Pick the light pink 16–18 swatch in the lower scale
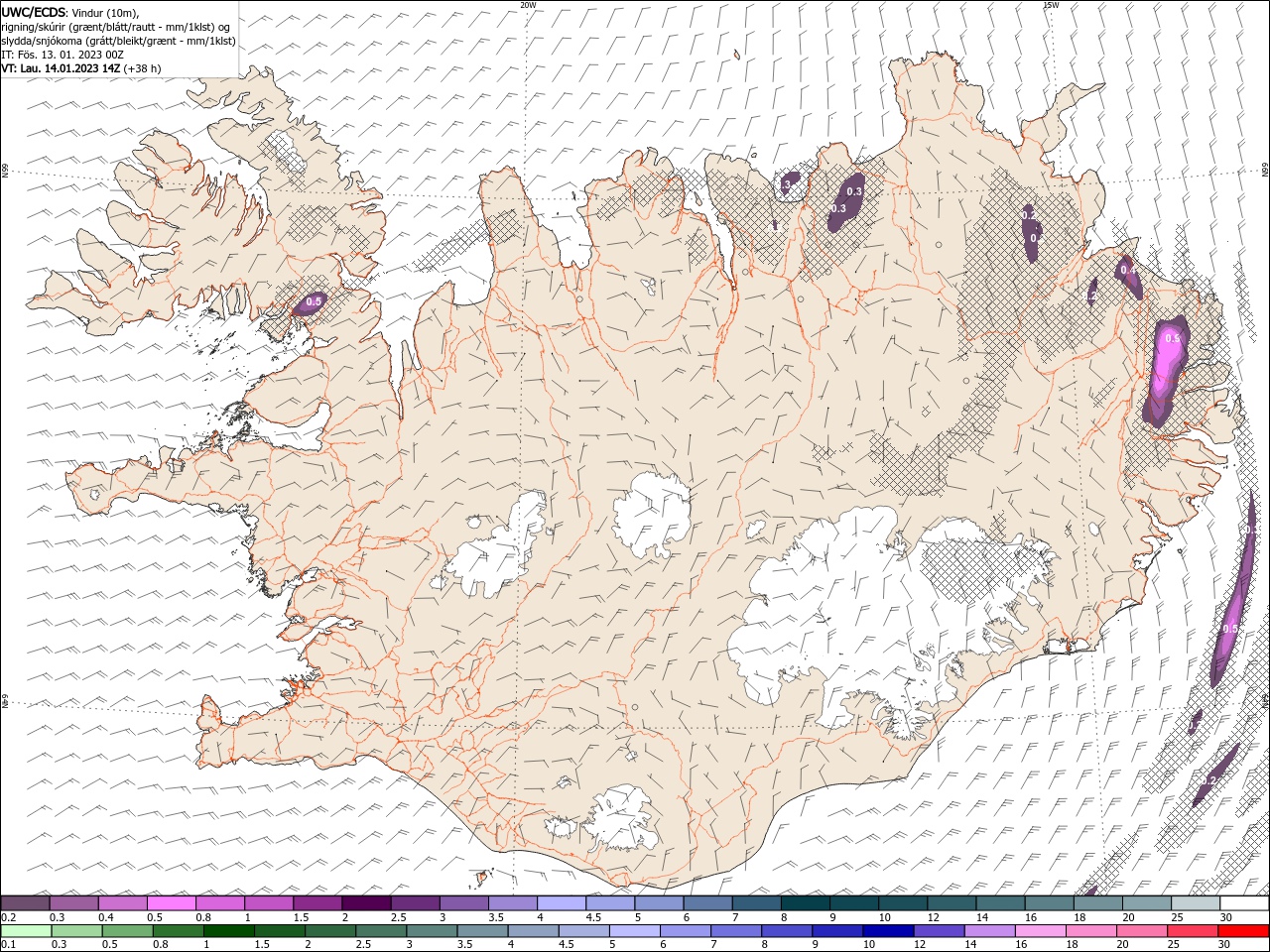This screenshot has height=952, width=1270. pyautogui.click(x=1039, y=931)
